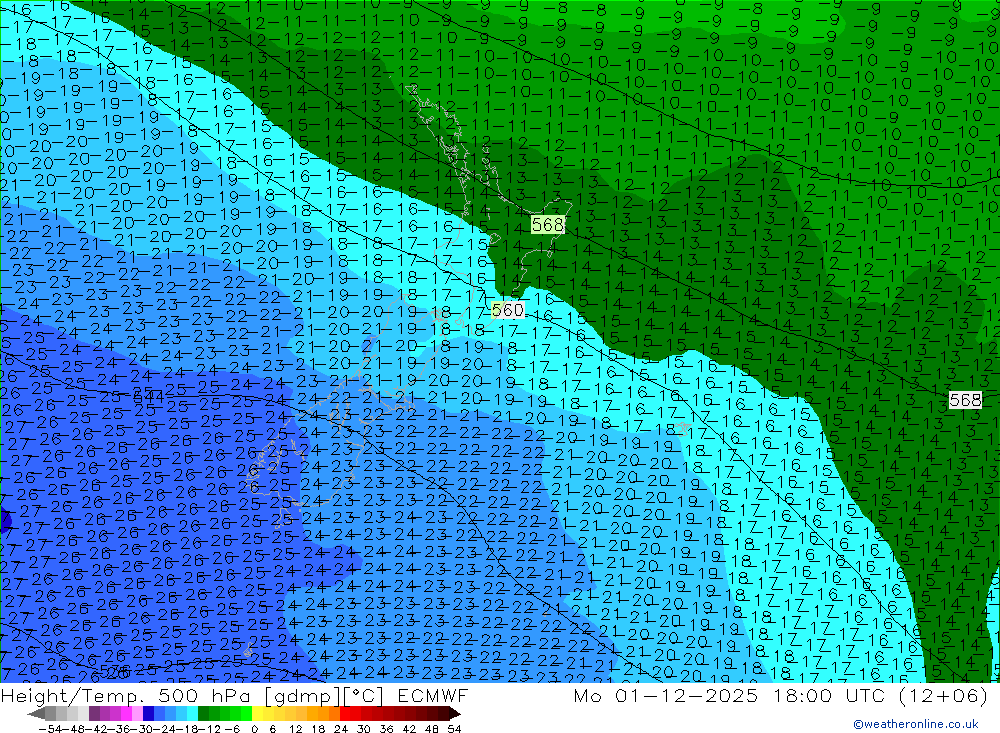Click the dark blue marker on left map edge
1000x733 pixels.
click(4, 520)
